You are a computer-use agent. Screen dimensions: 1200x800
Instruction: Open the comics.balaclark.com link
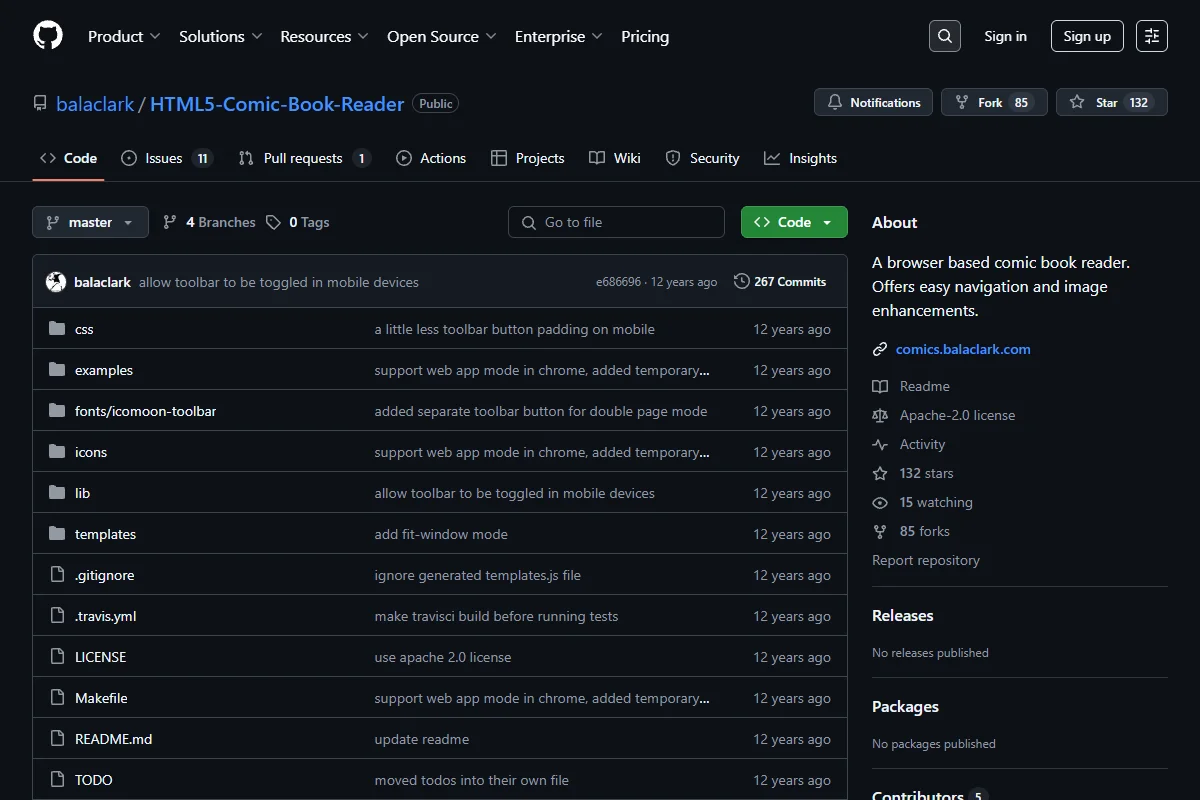point(963,349)
